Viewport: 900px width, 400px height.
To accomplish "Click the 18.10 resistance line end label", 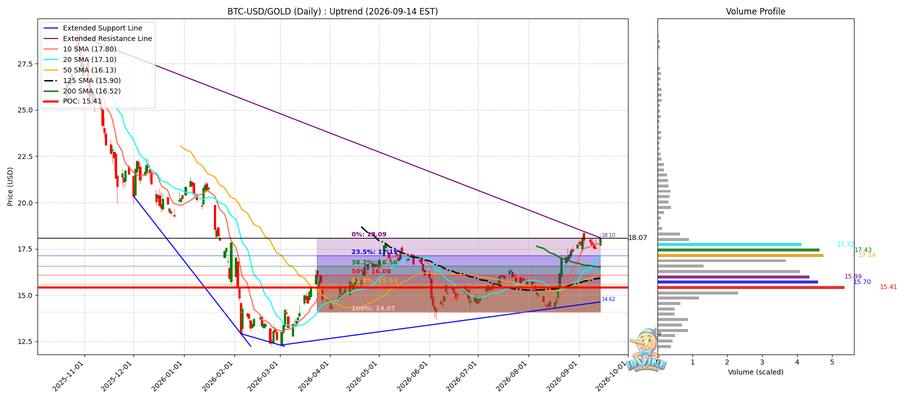I will pyautogui.click(x=607, y=235).
